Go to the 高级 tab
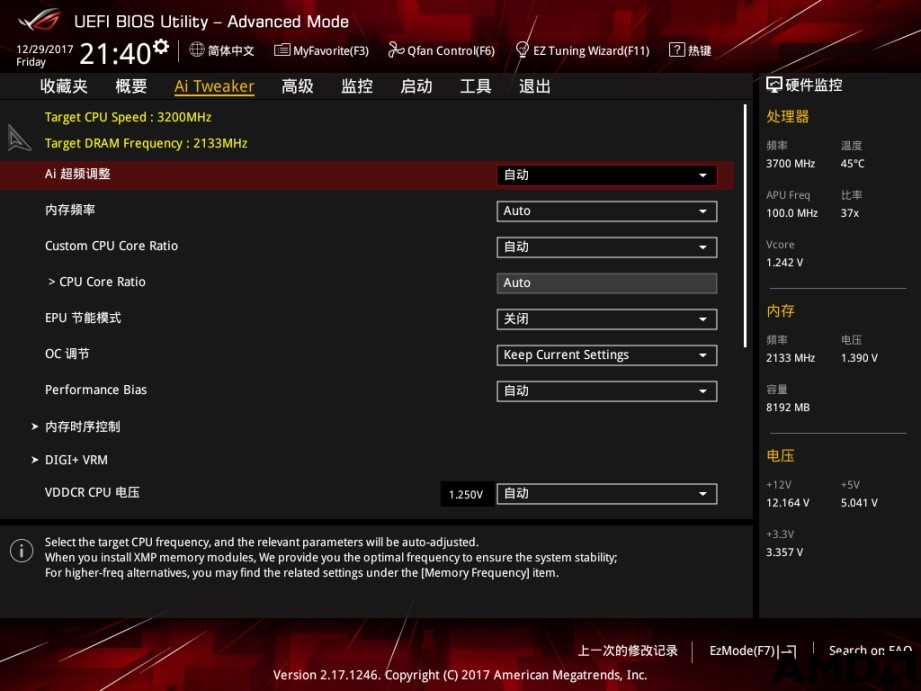Image resolution: width=921 pixels, height=691 pixels. pyautogui.click(x=297, y=86)
